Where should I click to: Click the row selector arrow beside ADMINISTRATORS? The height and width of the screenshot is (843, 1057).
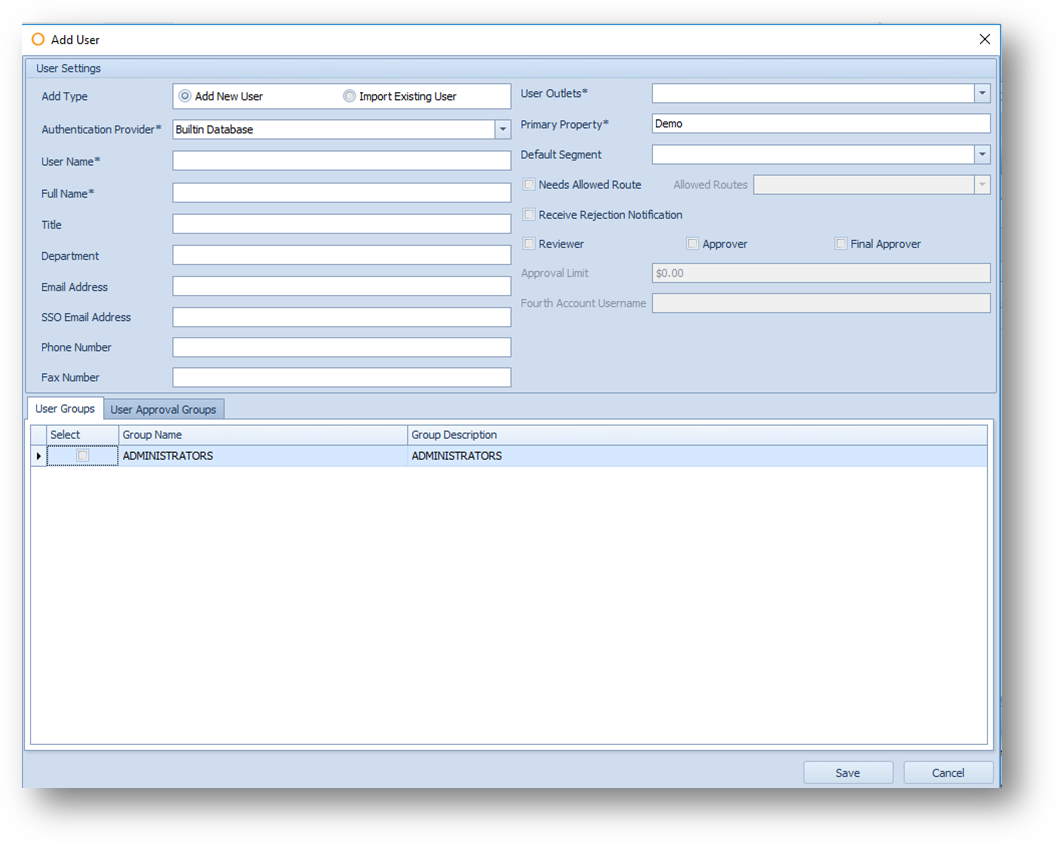37,455
